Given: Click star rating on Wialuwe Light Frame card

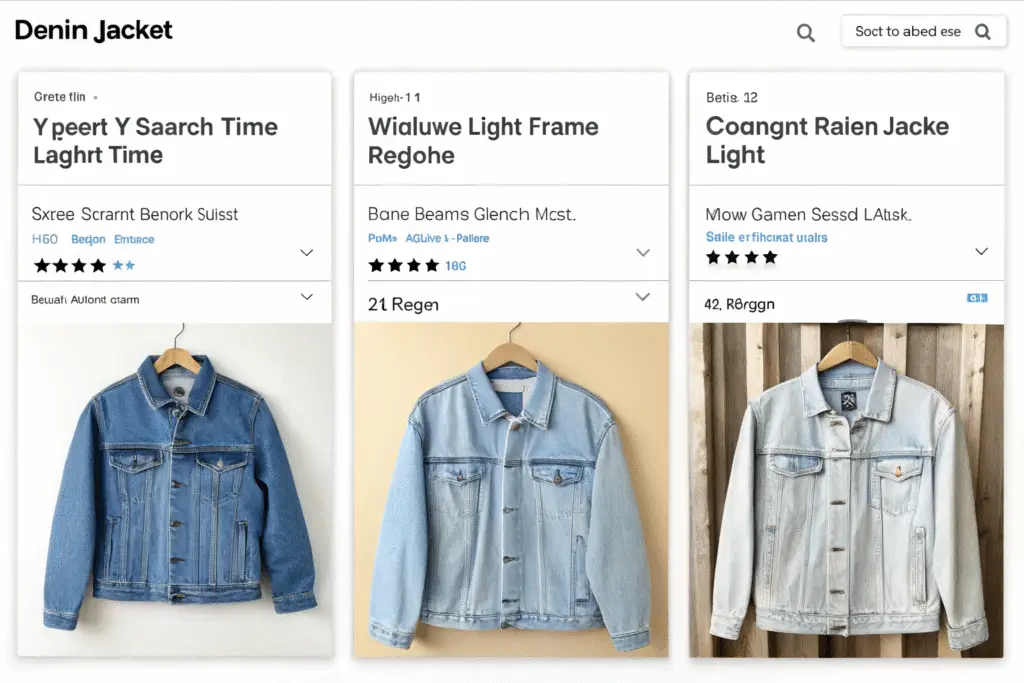Looking at the screenshot, I should (404, 266).
